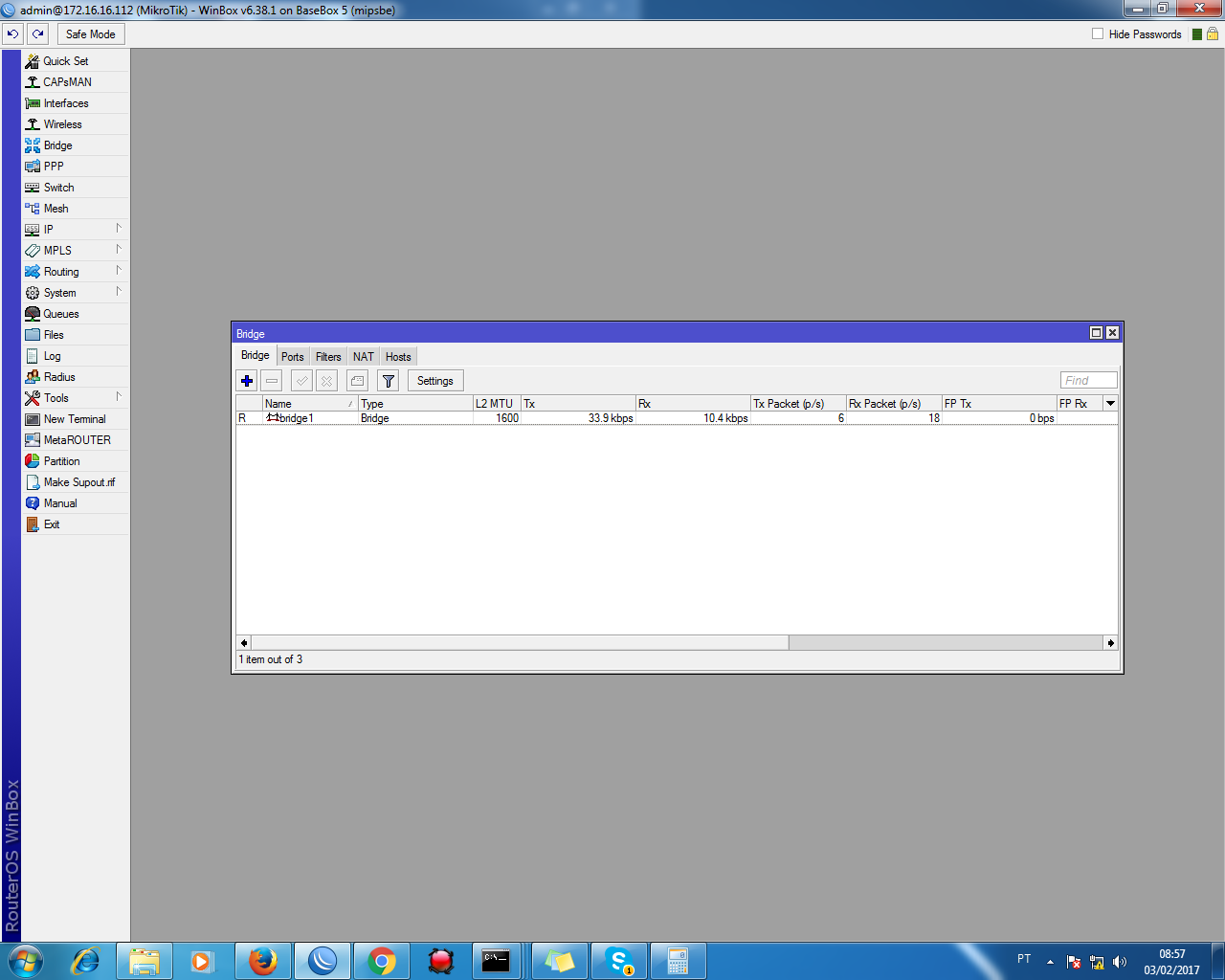Click the comment button in Bridge toolbar
This screenshot has height=980, width=1225.
[357, 381]
